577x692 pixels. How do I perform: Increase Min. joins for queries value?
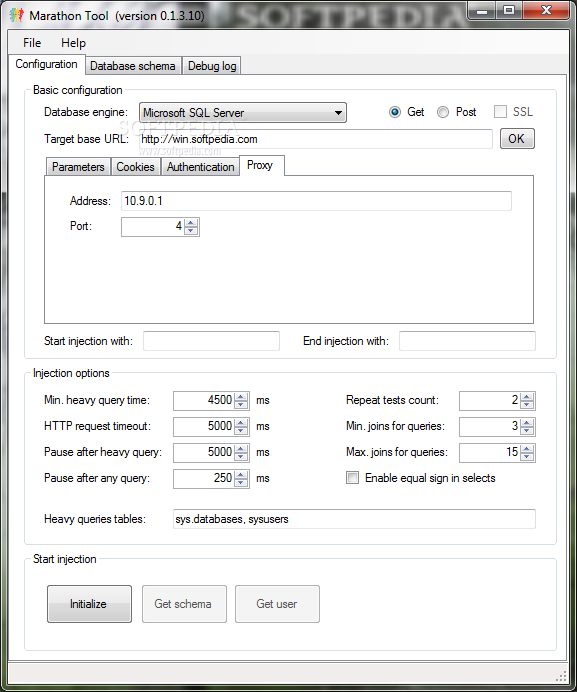(527, 422)
